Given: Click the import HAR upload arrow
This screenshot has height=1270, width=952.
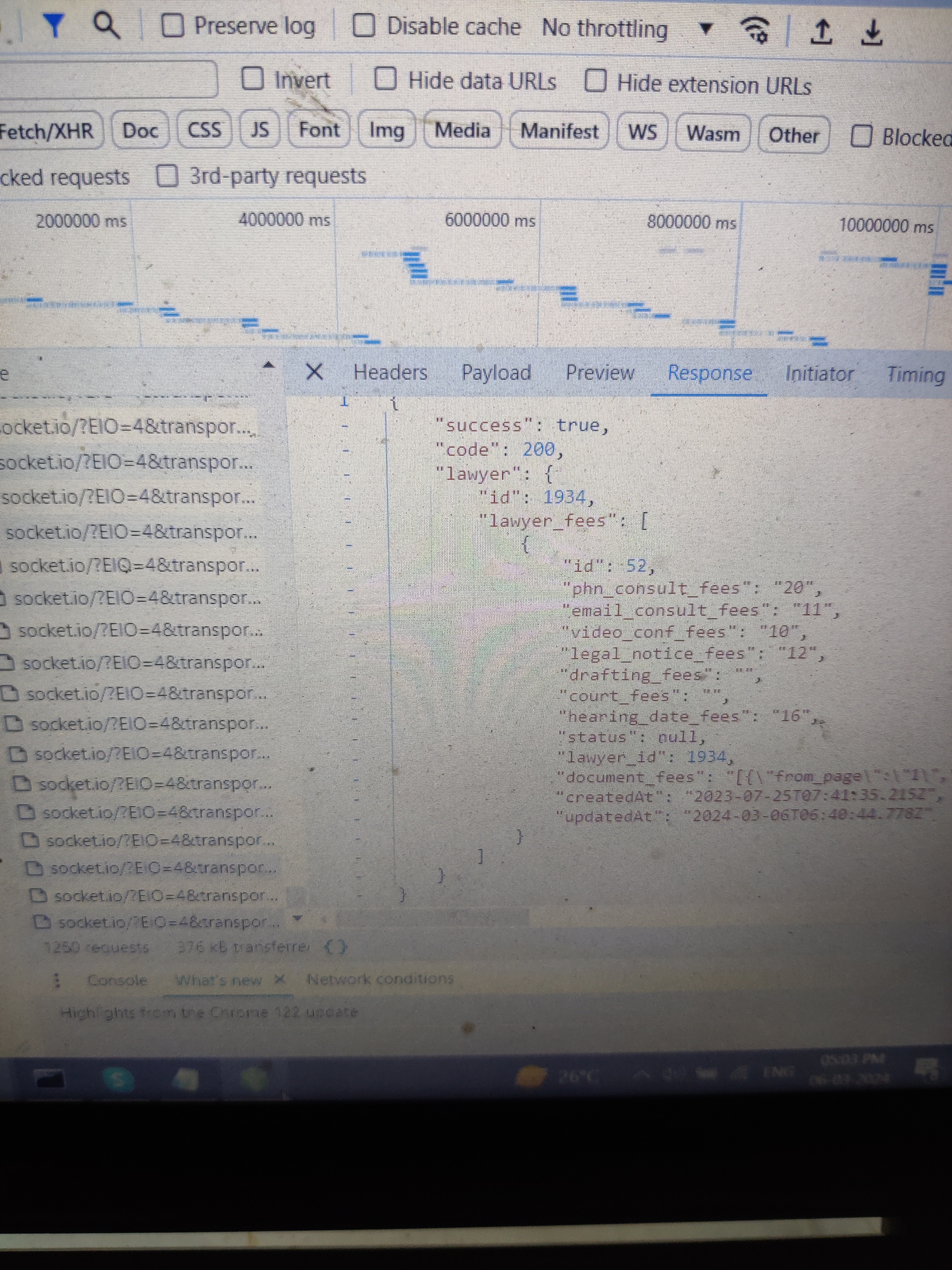Looking at the screenshot, I should point(821,31).
